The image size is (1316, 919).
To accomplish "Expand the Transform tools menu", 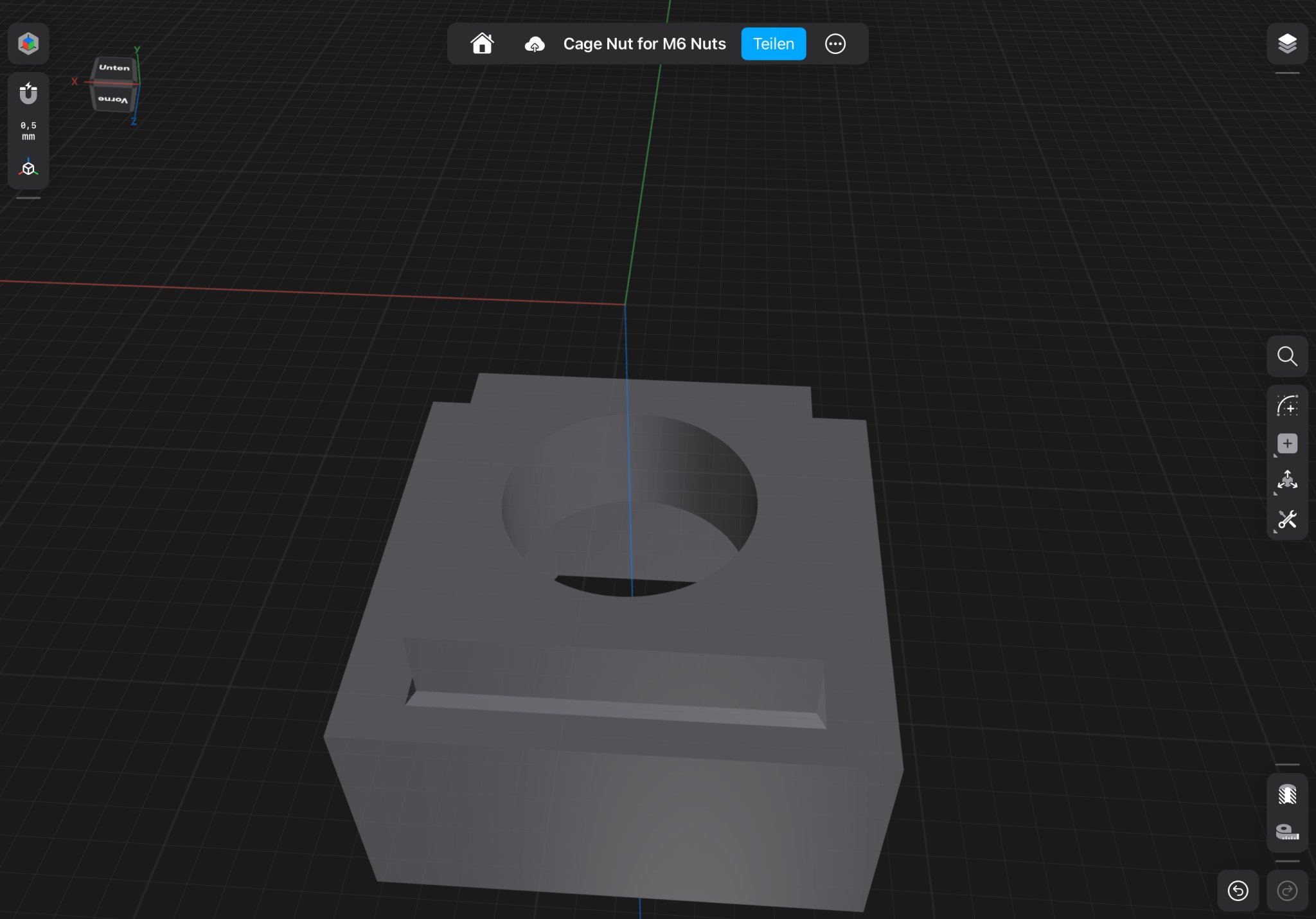I will (x=1287, y=481).
